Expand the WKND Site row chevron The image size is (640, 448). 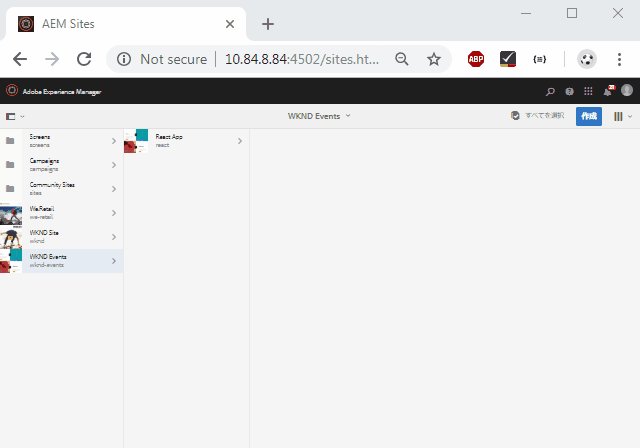click(114, 237)
